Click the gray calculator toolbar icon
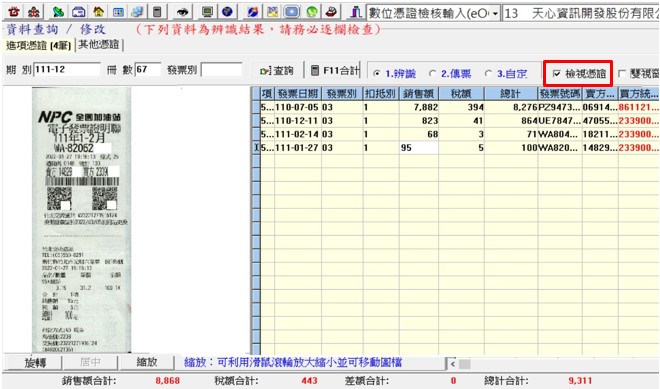The width and height of the screenshot is (660, 389). (x=157, y=12)
